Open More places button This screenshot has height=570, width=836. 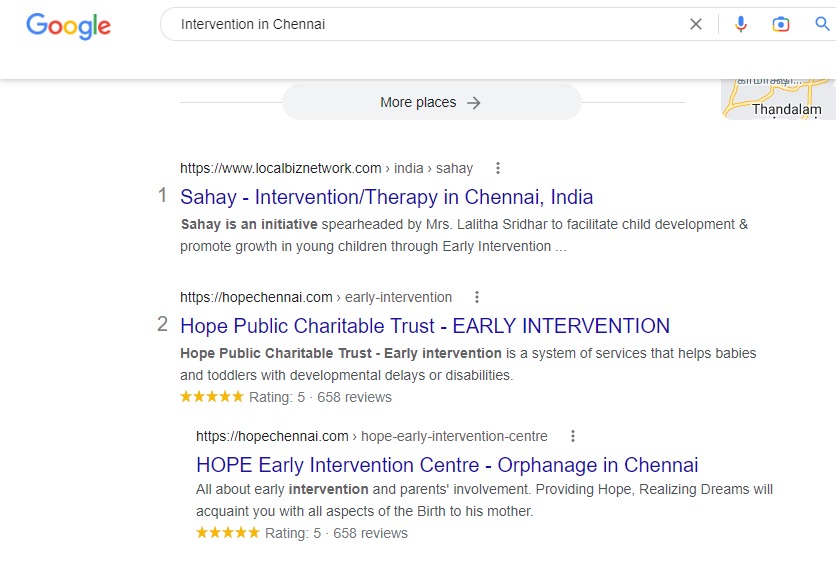[431, 102]
